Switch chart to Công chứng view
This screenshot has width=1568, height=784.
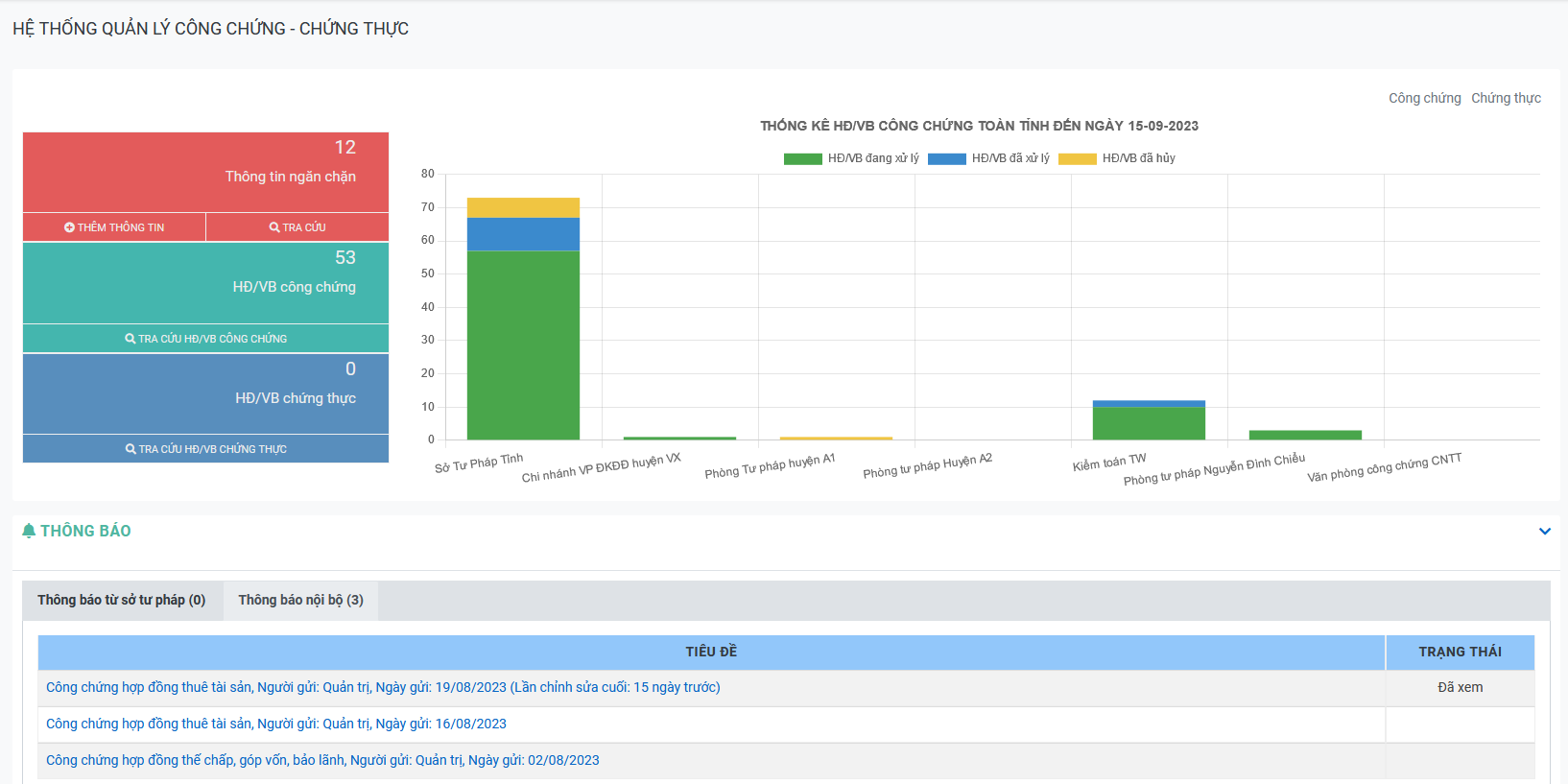coord(1424,98)
